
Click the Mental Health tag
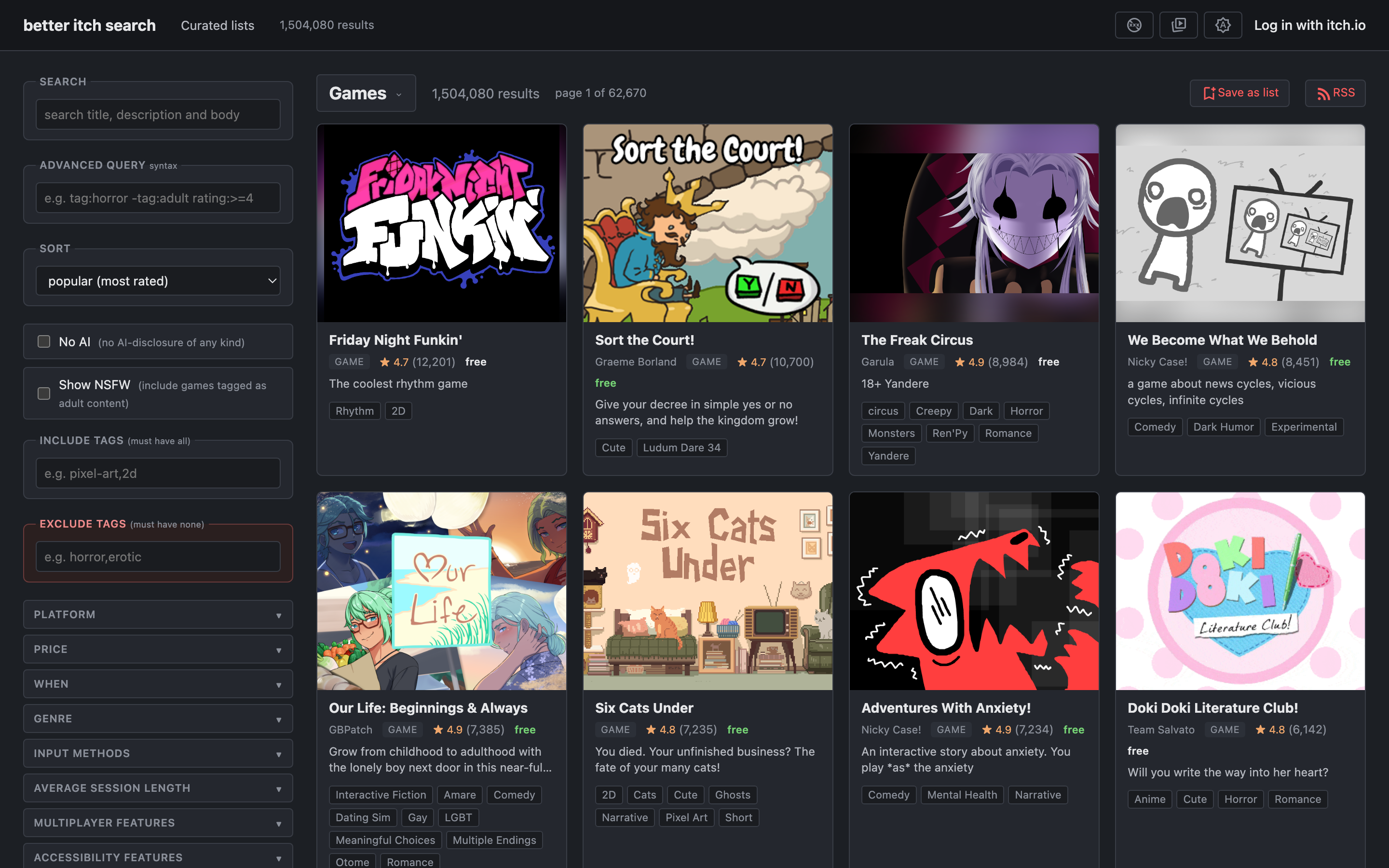[x=963, y=795]
